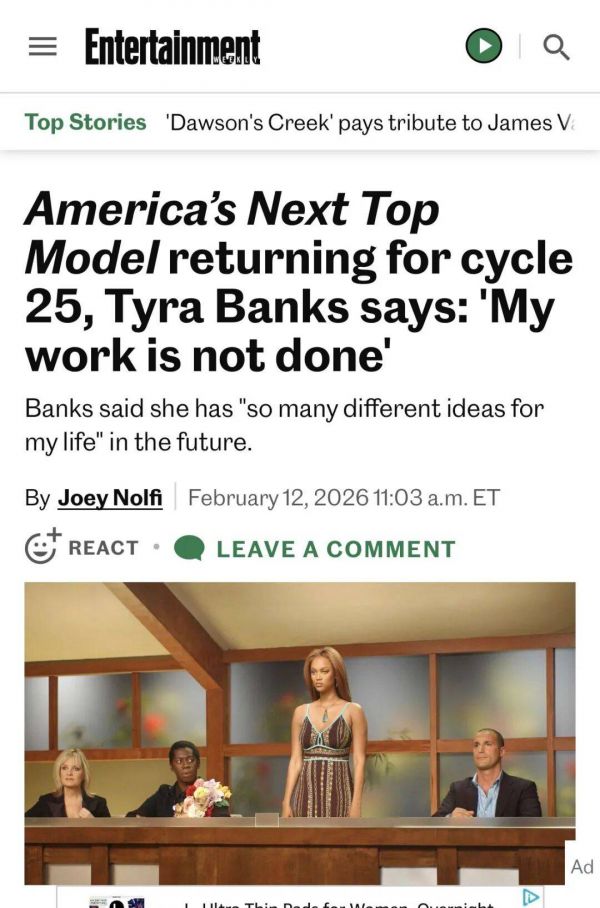Click the America's Next Top Model headline

298,284
